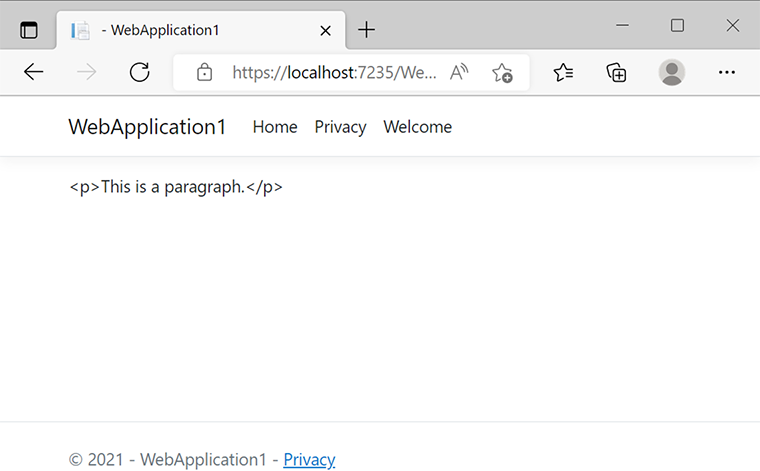This screenshot has height=471, width=760.
Task: Open the Favorites list
Action: click(563, 72)
